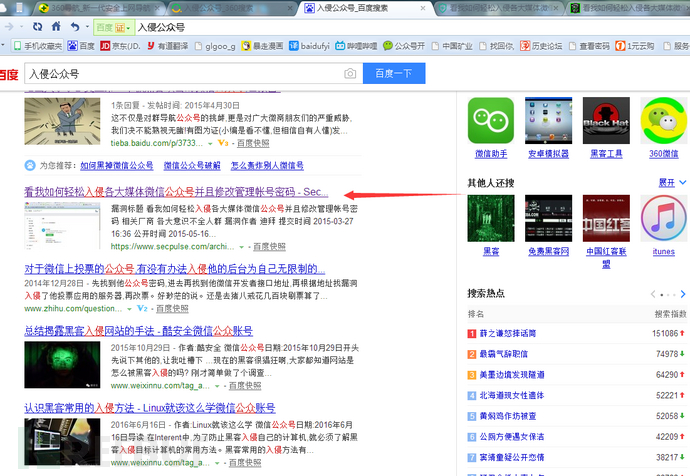The height and width of the screenshot is (476, 690).
Task: Click recommended search 如何黑掉微信公众号
Action: click(117, 165)
